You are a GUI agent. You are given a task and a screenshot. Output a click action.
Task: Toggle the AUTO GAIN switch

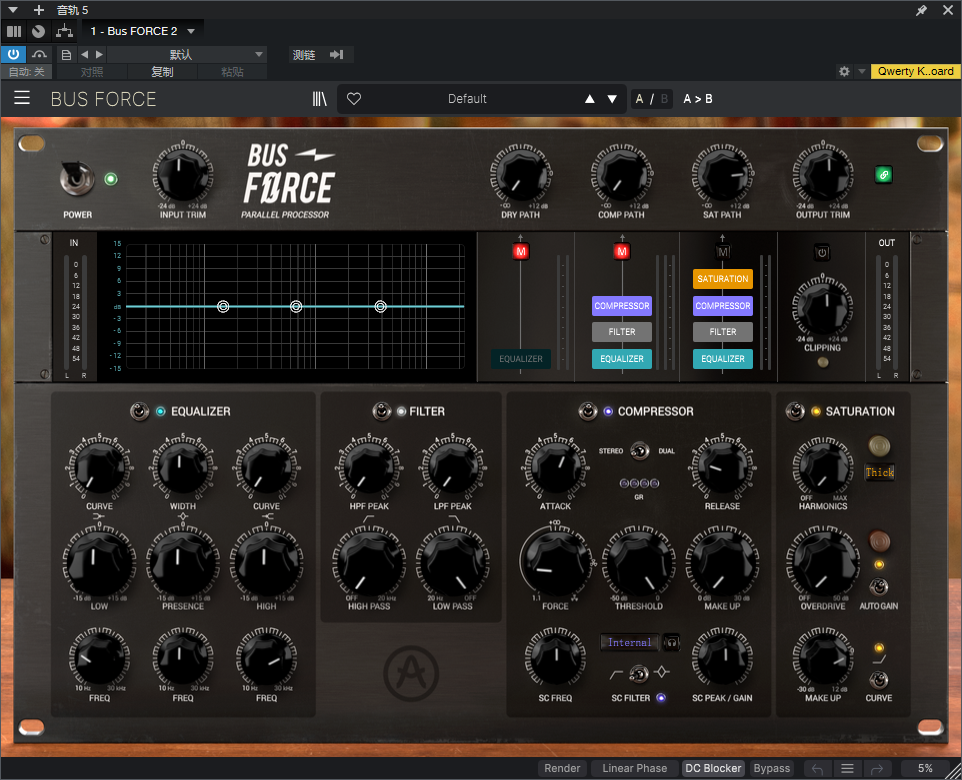click(x=879, y=587)
